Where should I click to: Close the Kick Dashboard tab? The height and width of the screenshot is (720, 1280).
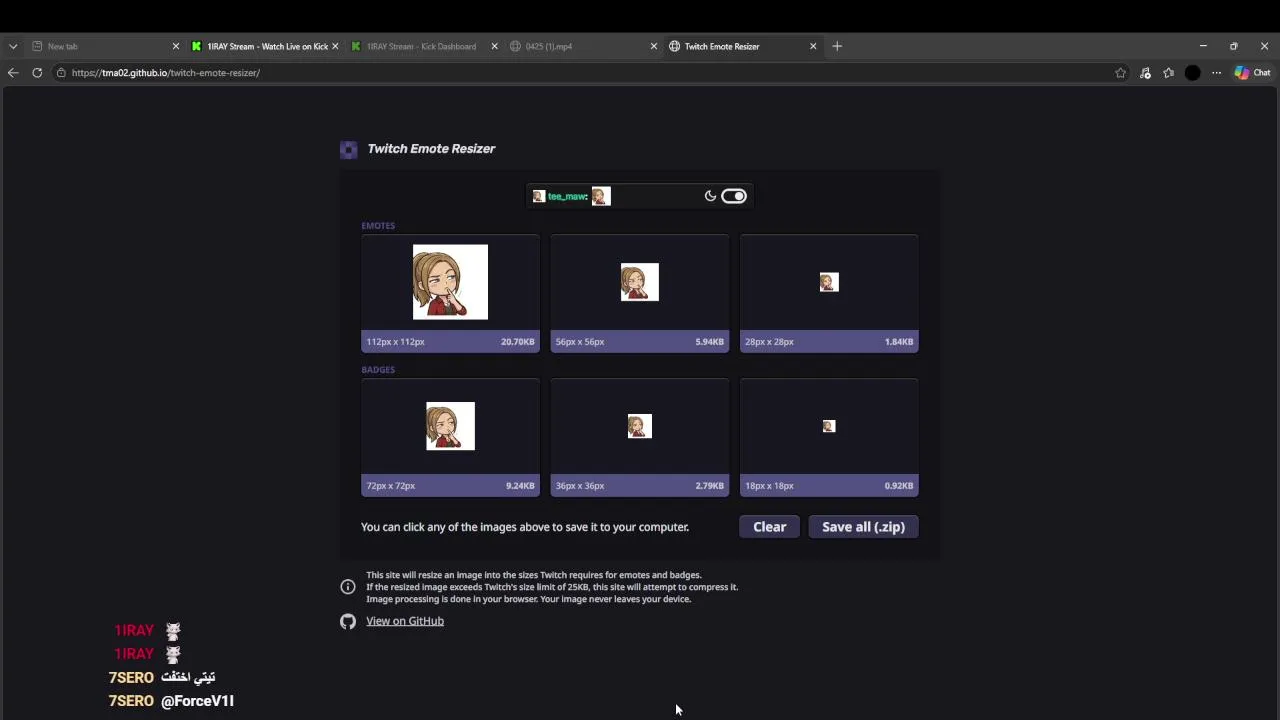click(x=494, y=46)
